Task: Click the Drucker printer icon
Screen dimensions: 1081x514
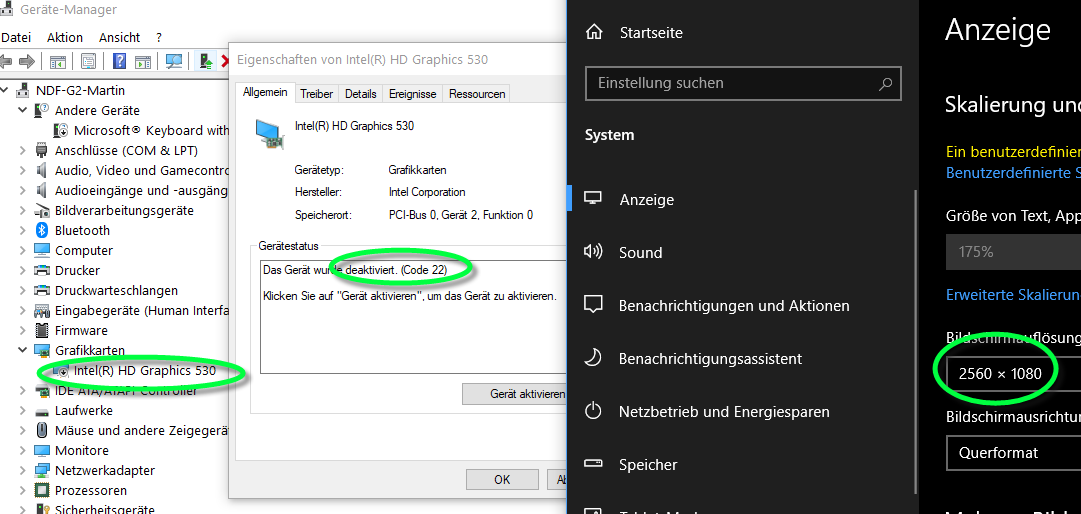Action: pos(42,270)
